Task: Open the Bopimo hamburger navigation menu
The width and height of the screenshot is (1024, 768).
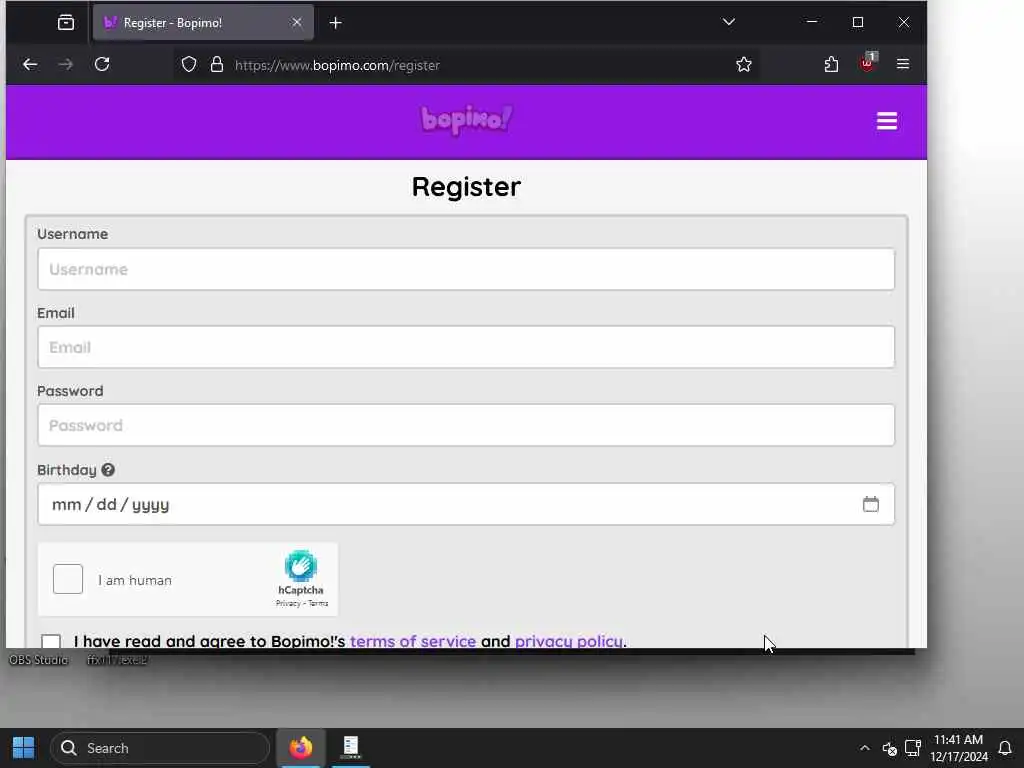Action: 886,121
